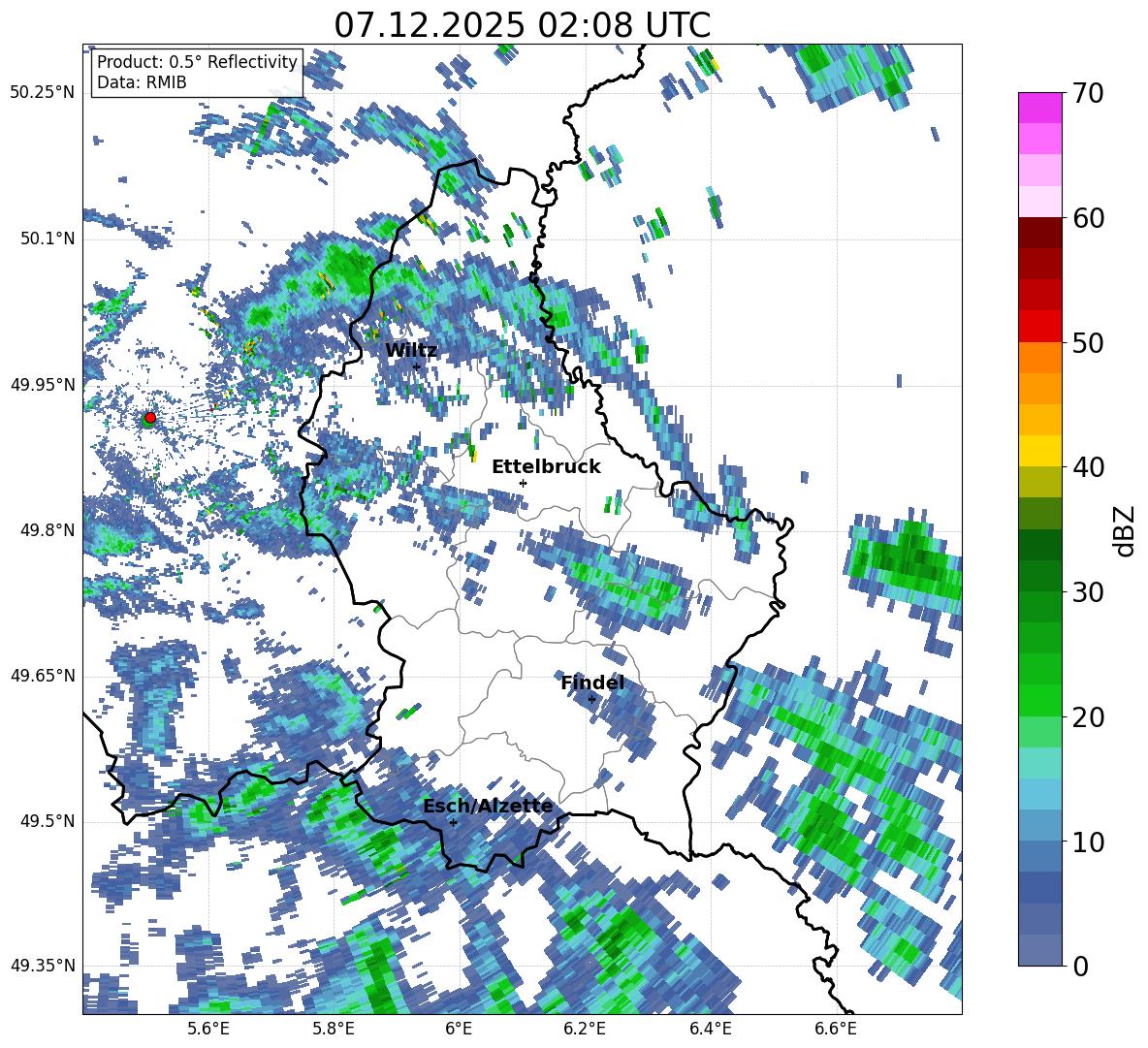Screen dimensions: 1148x1048
Task: Click the 30 tick on colorbar
Action: point(1088,592)
